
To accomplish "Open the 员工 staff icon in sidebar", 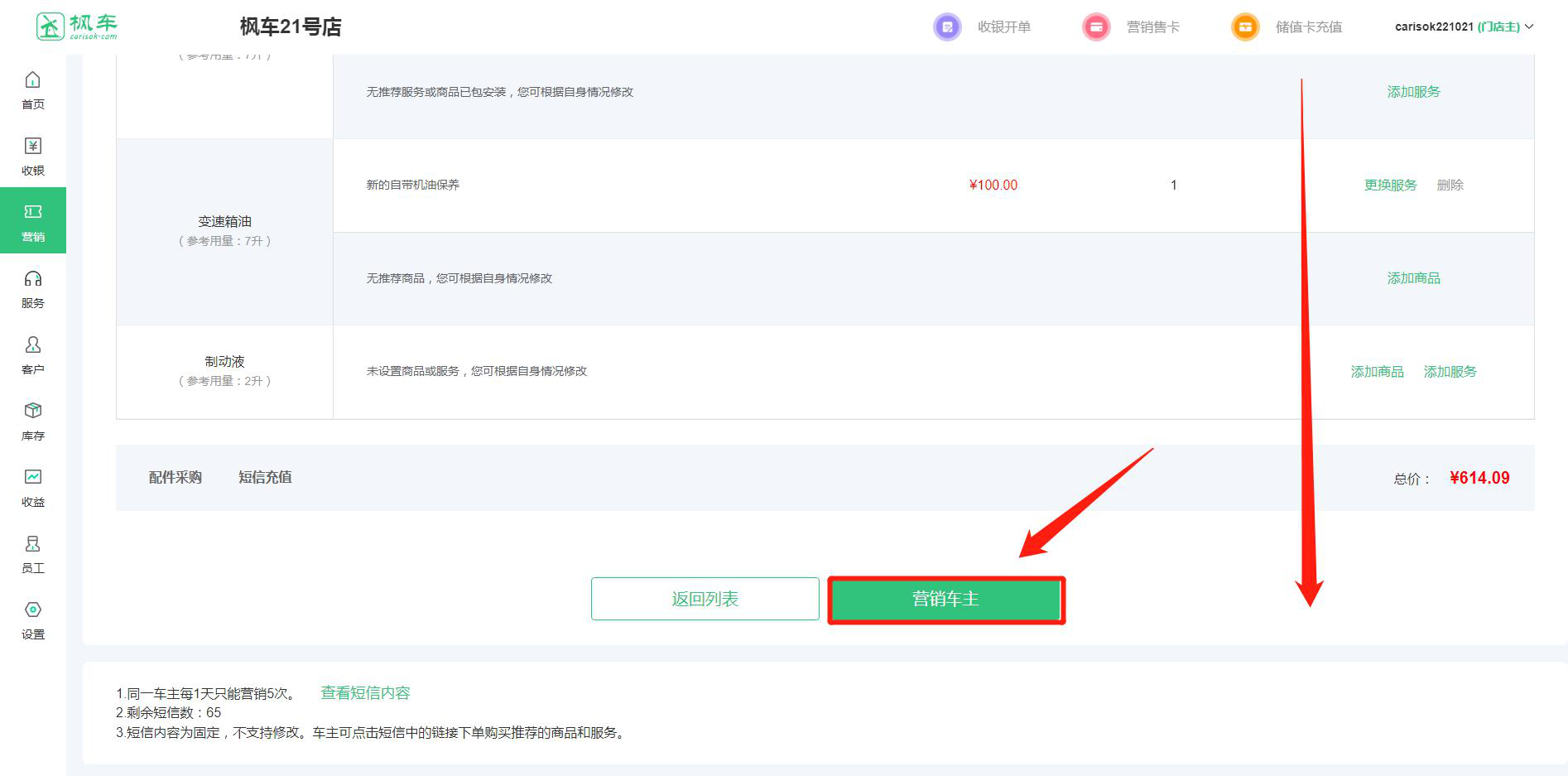I will coord(33,543).
